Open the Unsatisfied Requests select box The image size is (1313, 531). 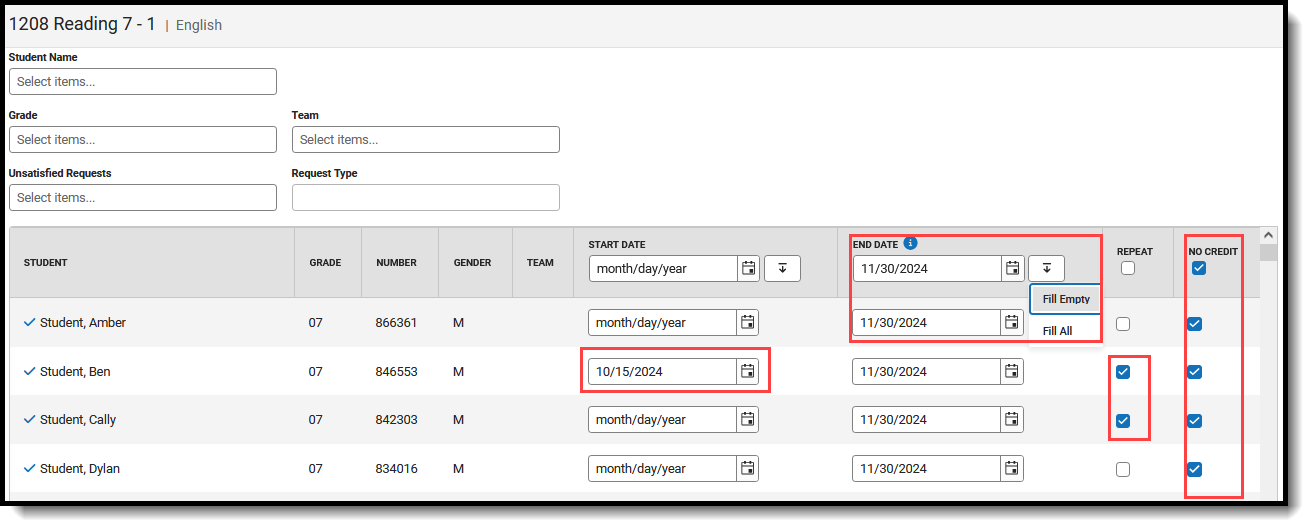pyautogui.click(x=143, y=198)
